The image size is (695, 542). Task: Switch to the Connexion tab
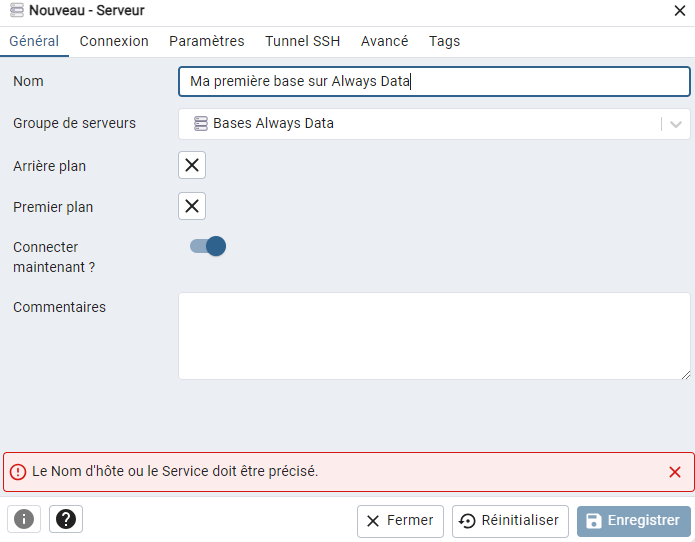114,41
